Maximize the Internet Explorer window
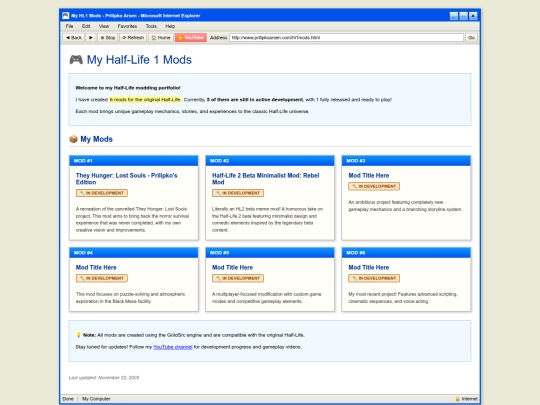Image resolution: width=540 pixels, height=405 pixels. pyautogui.click(x=464, y=16)
